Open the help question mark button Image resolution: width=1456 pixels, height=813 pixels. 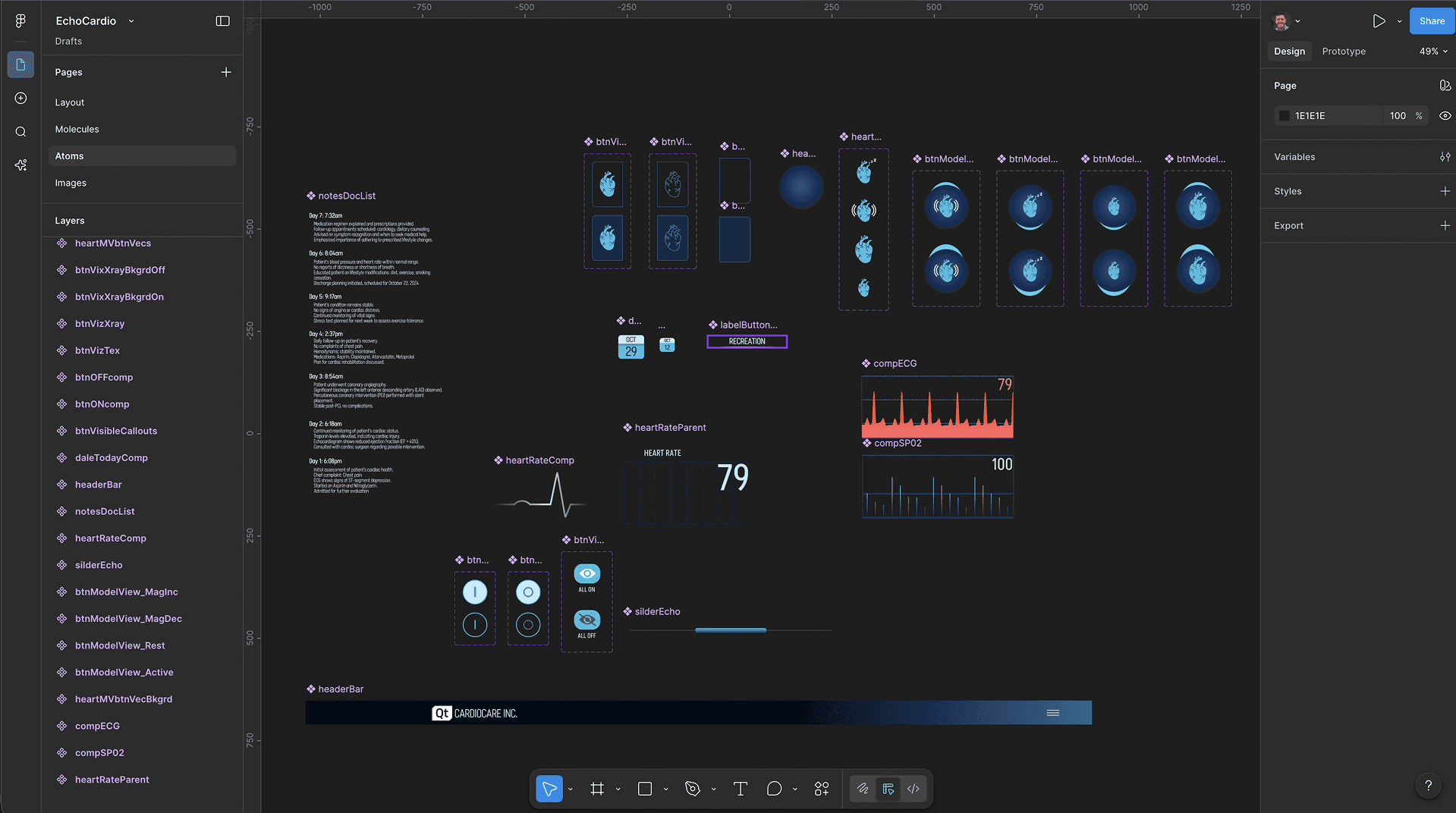tap(1428, 786)
